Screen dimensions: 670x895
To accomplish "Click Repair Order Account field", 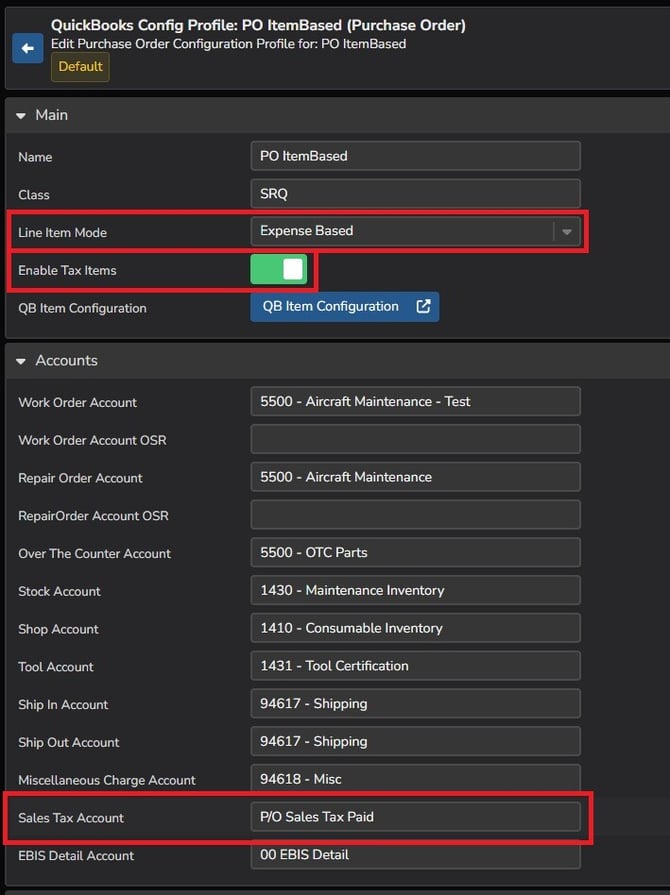I will 415,477.
